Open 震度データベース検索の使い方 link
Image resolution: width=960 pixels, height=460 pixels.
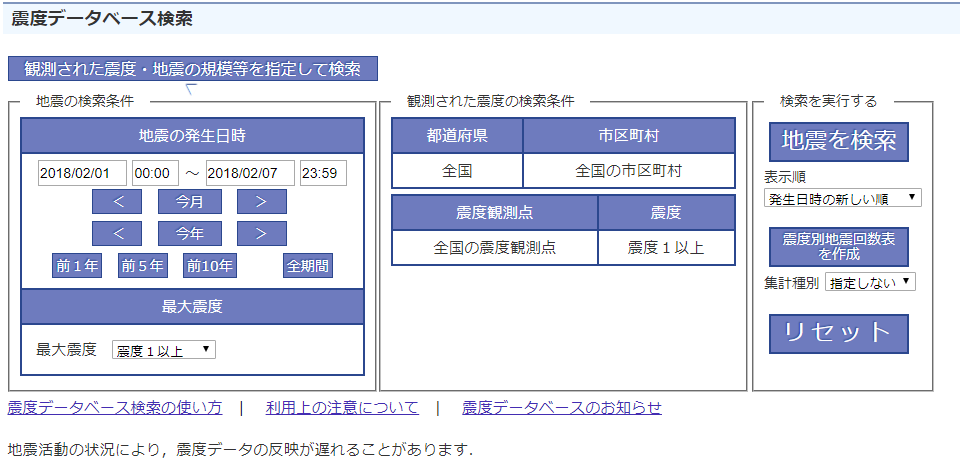click(115, 408)
